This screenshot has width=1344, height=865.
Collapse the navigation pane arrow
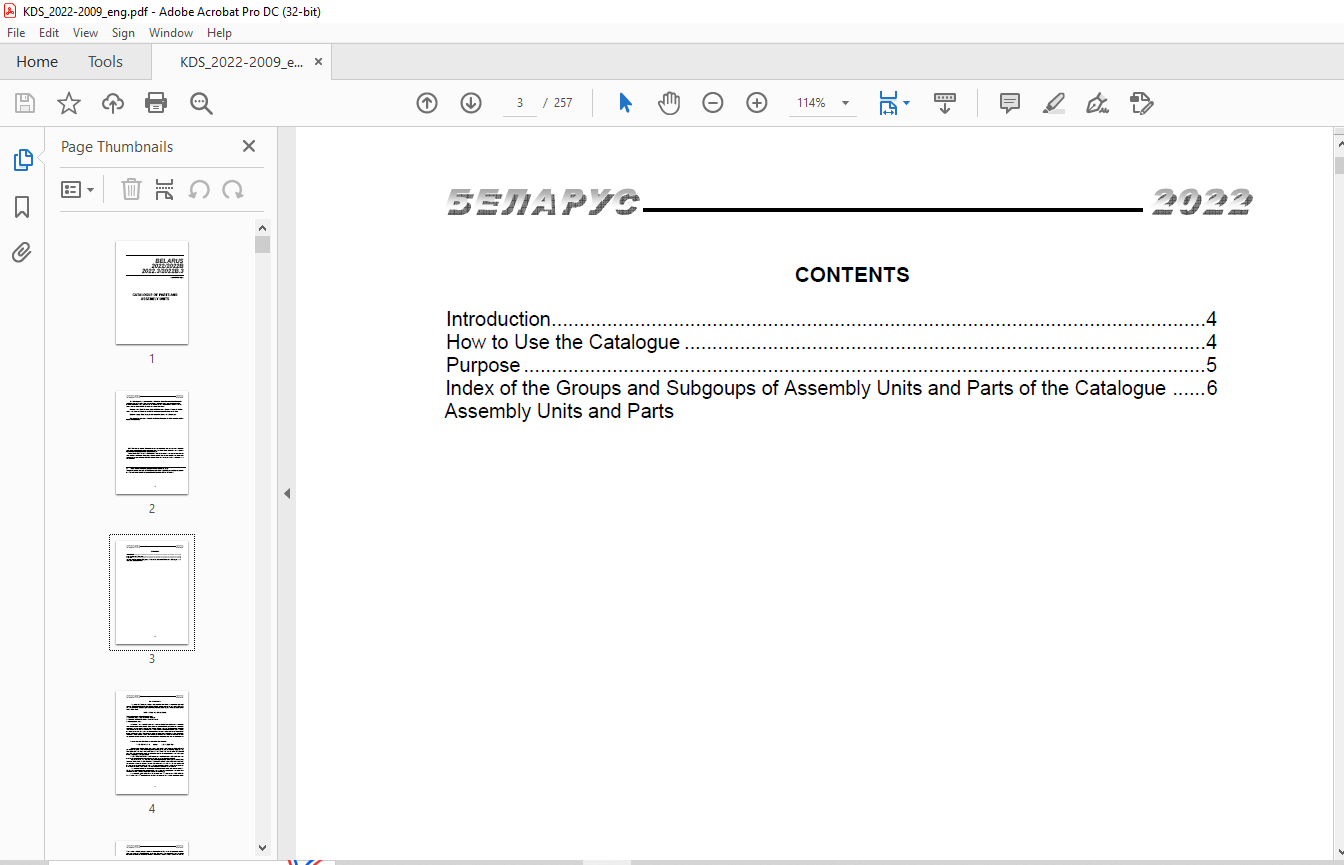tap(287, 493)
